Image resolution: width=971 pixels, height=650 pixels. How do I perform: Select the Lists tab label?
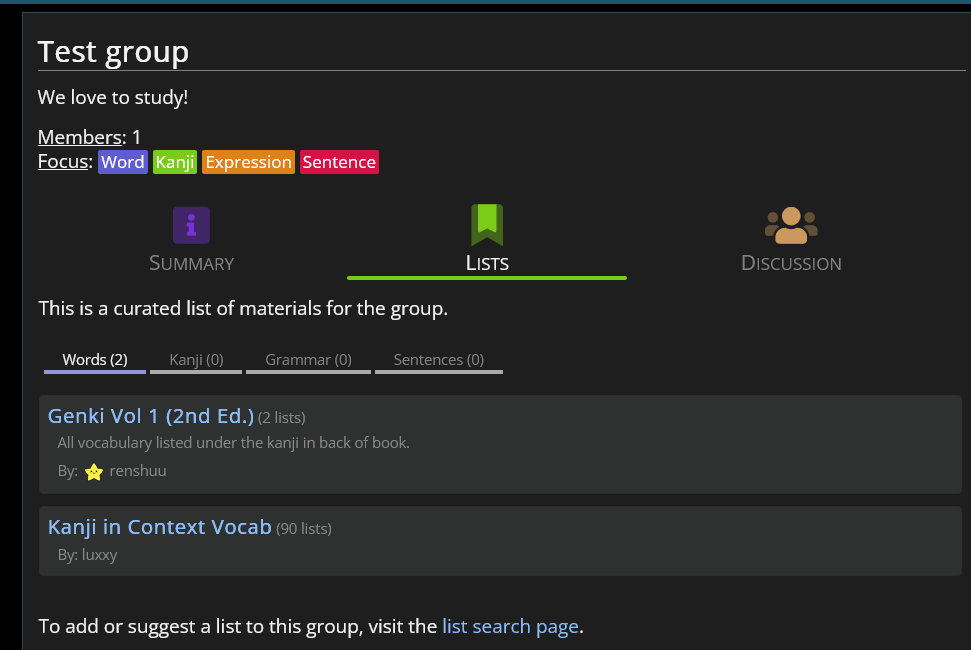pyautogui.click(x=487, y=263)
